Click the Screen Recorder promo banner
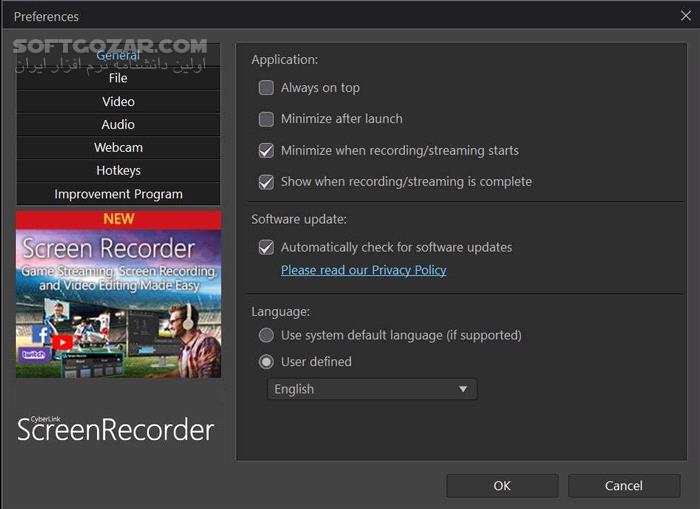700x509 pixels. pyautogui.click(x=118, y=293)
